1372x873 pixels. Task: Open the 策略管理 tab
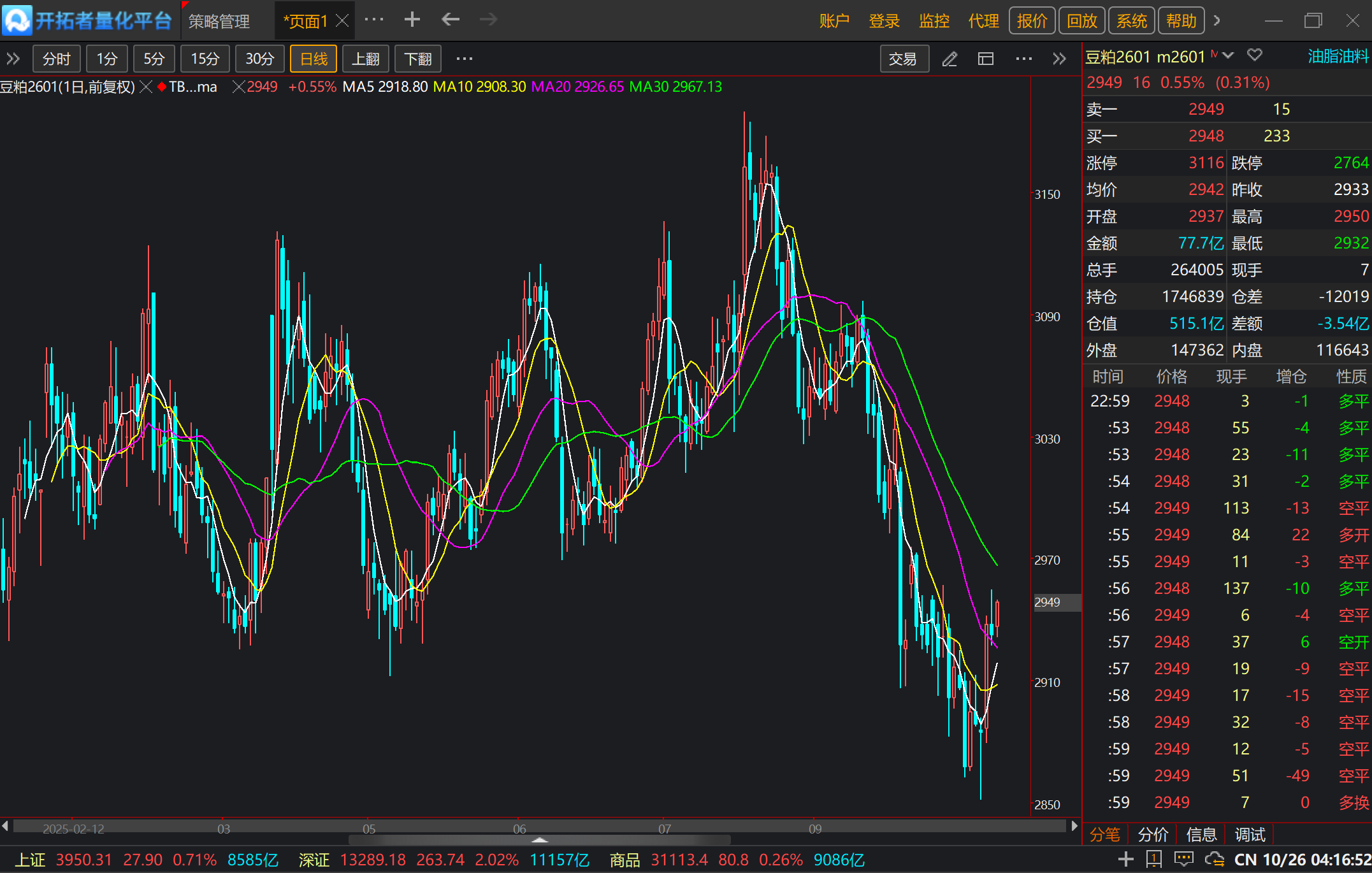(x=219, y=21)
